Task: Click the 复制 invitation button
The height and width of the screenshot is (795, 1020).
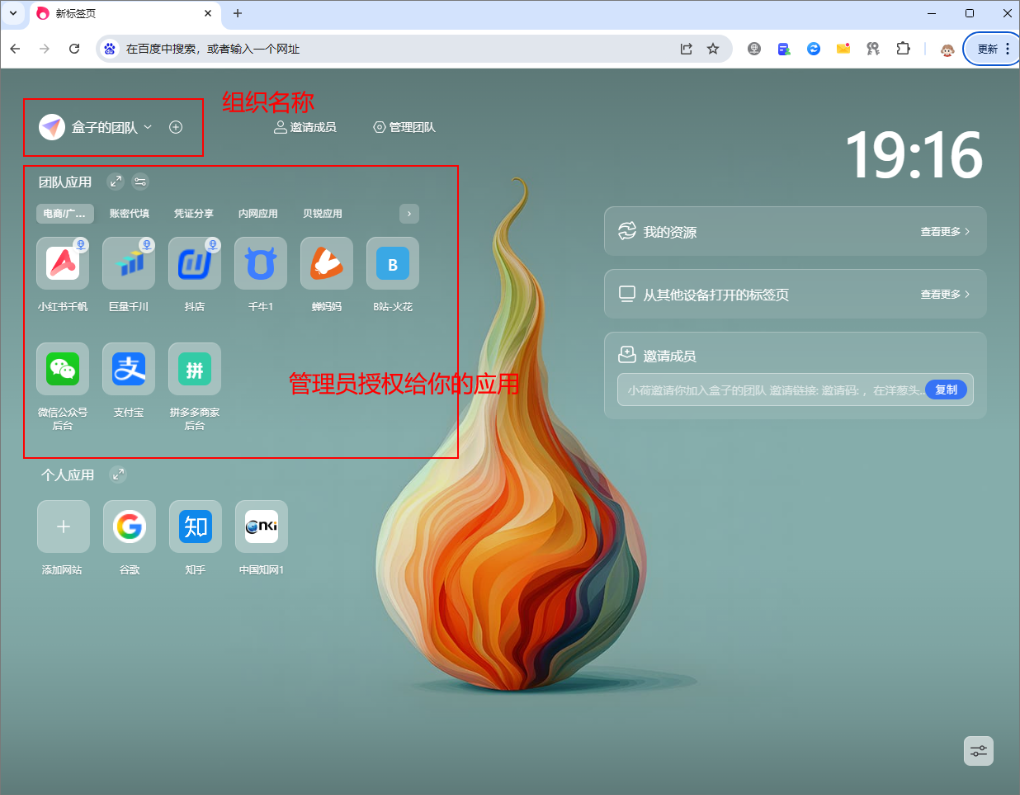Action: pos(945,390)
